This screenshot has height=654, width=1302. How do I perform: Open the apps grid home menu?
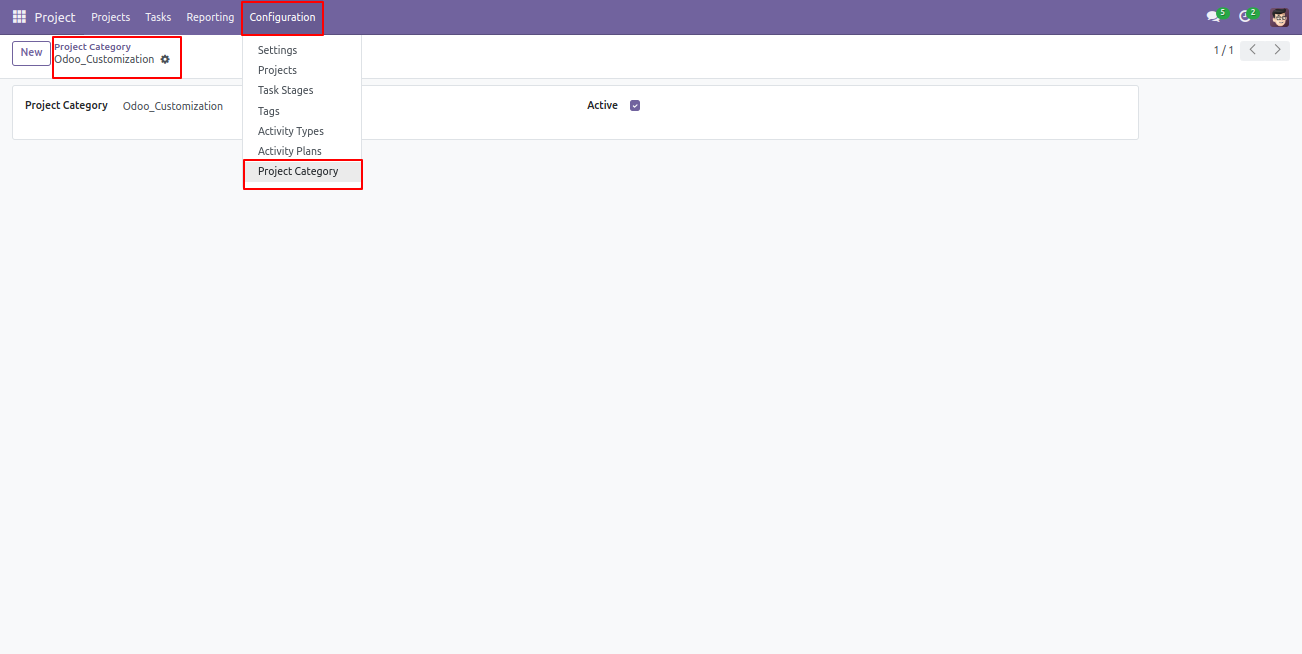[19, 17]
